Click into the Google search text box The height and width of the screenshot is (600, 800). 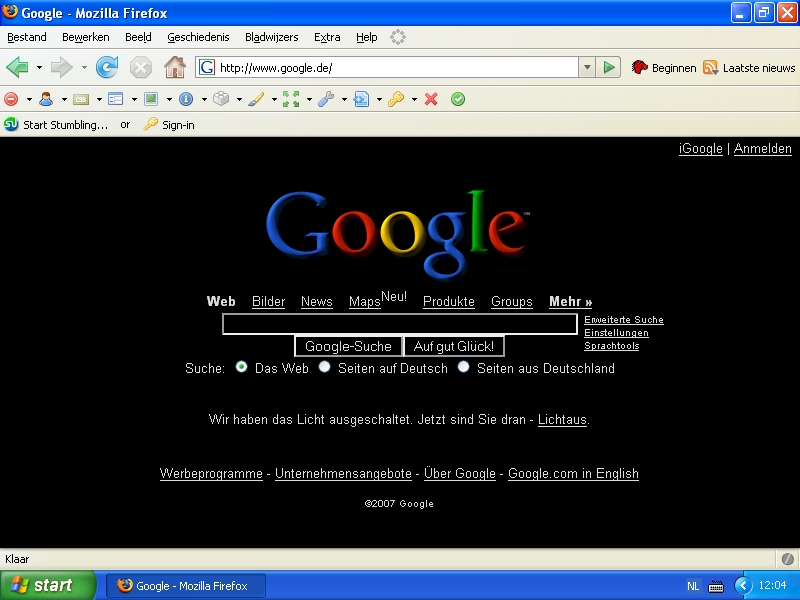click(x=400, y=324)
